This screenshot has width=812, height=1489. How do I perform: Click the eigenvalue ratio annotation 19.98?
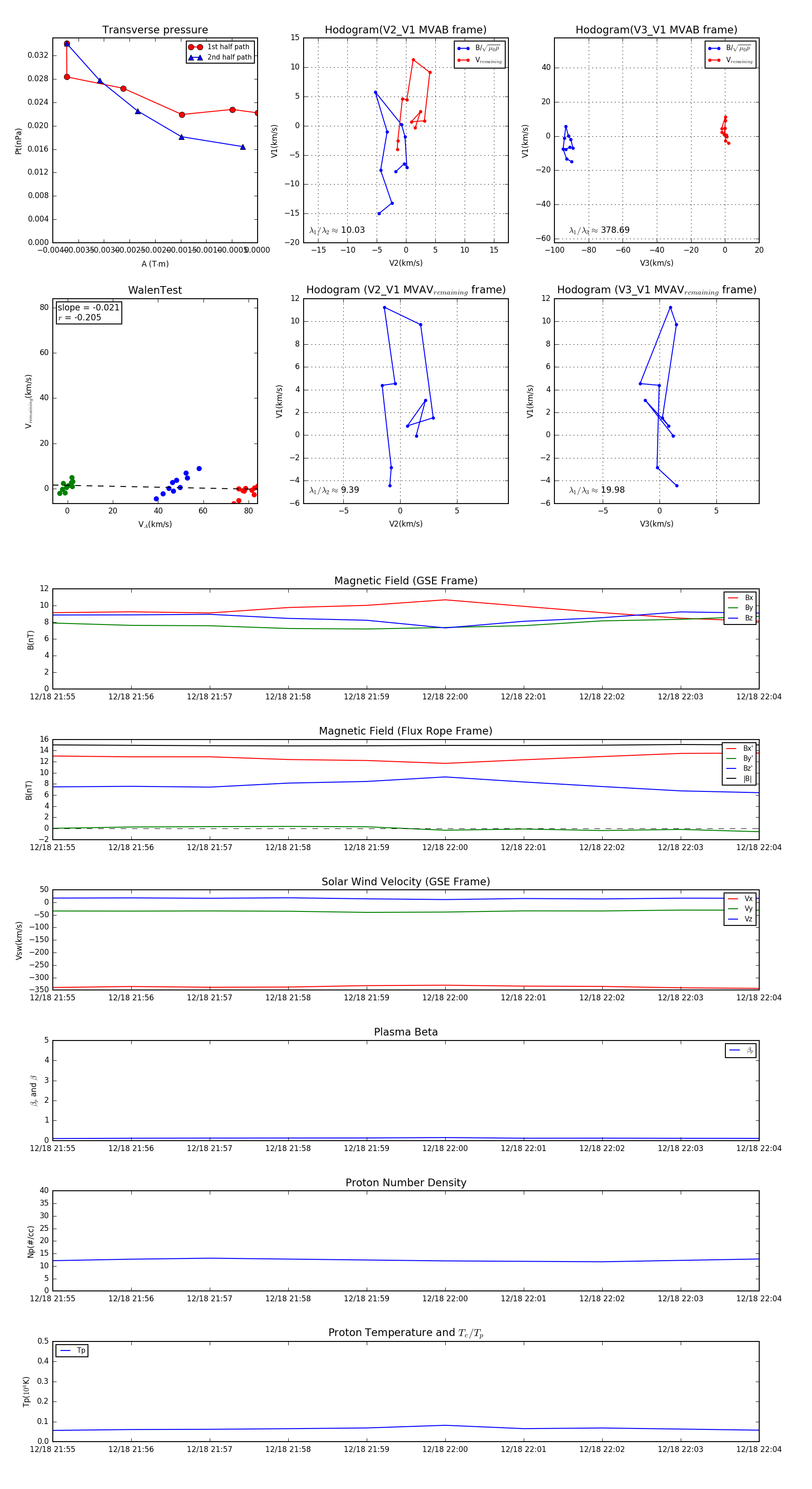[x=597, y=490]
